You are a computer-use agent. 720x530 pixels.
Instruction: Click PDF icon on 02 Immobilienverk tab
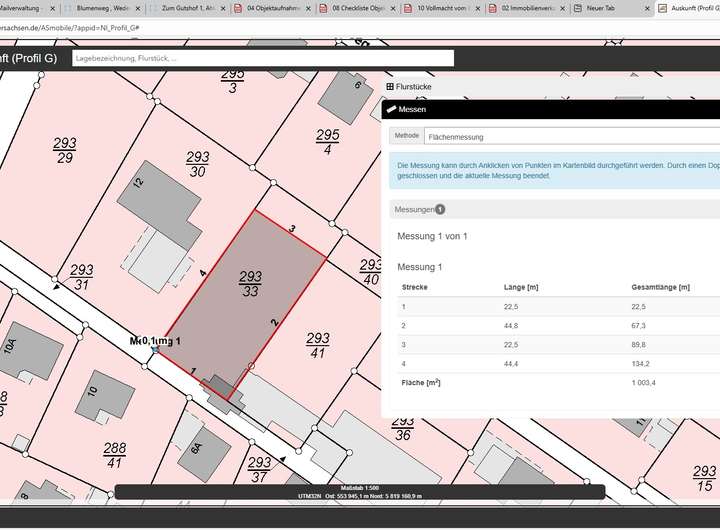tap(494, 8)
